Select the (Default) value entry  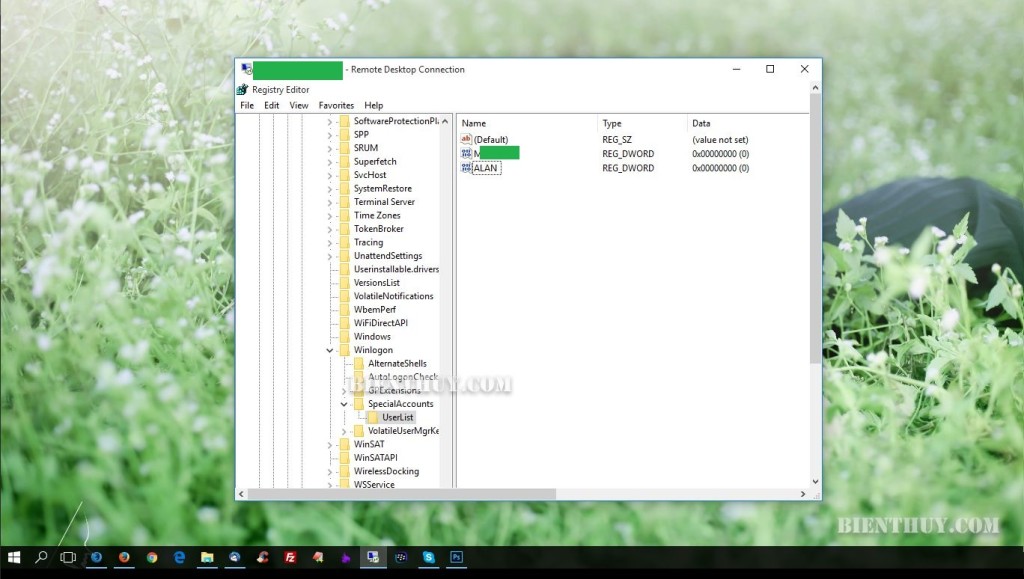tap(491, 139)
